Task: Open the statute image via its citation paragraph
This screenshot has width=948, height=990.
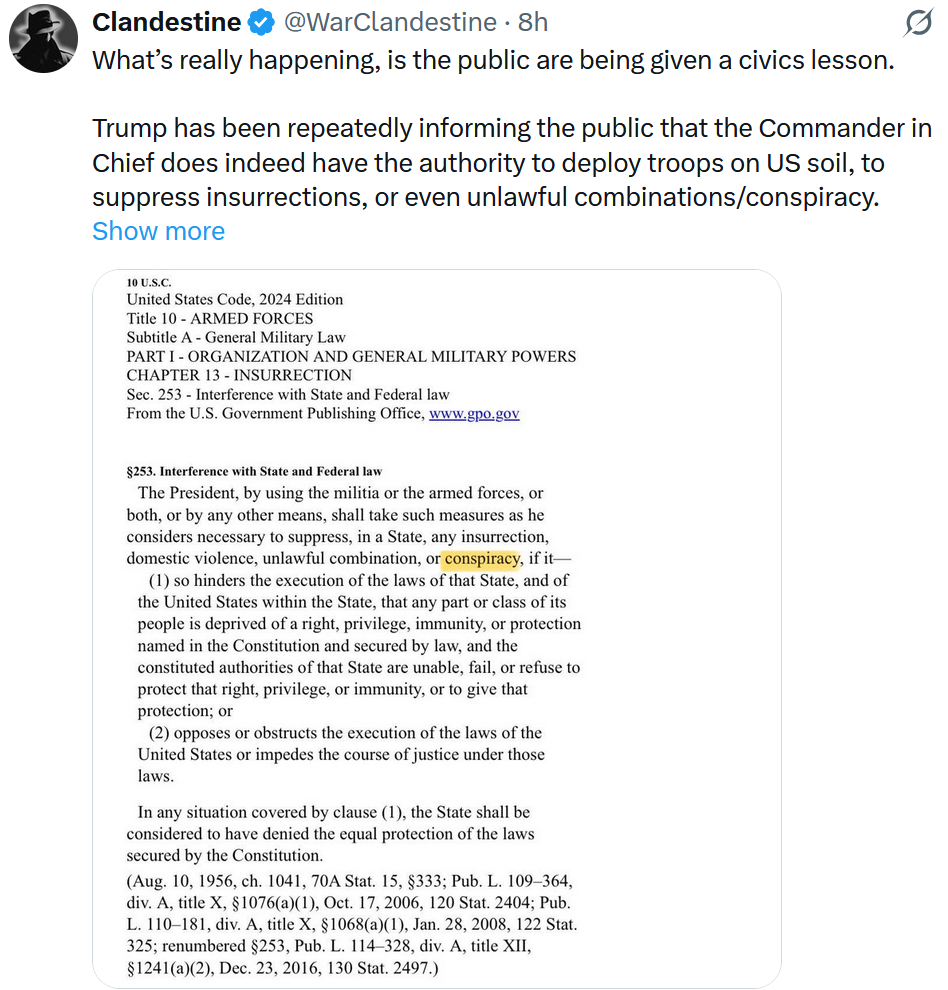Action: pos(351,924)
